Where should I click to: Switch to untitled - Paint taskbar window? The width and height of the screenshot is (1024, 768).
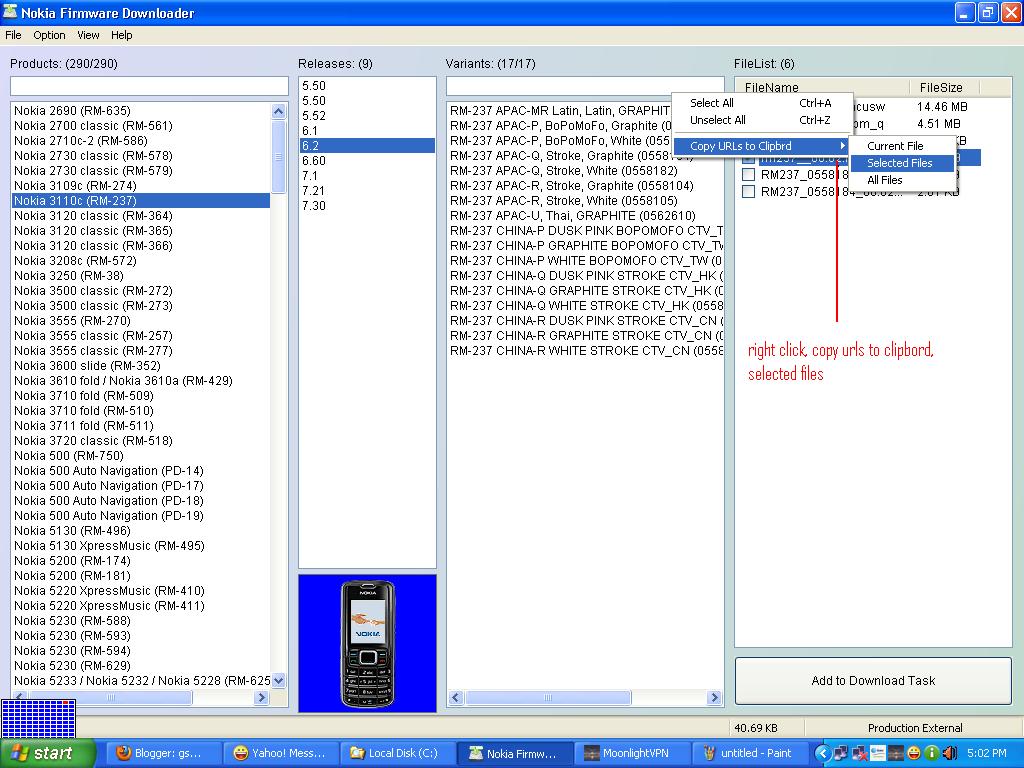pyautogui.click(x=748, y=753)
